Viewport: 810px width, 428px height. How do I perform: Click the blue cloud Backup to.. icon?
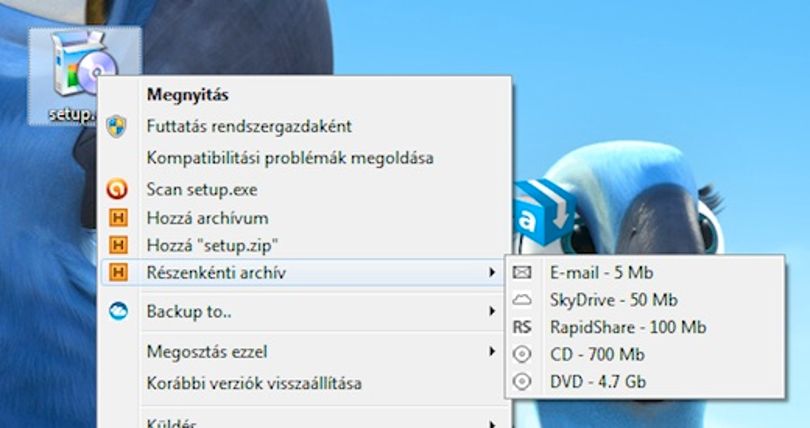pyautogui.click(x=118, y=311)
